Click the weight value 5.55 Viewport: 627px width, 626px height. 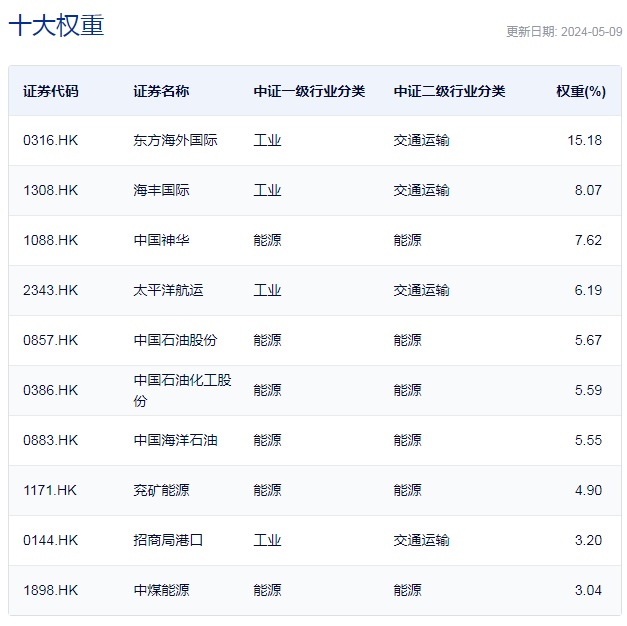[588, 440]
